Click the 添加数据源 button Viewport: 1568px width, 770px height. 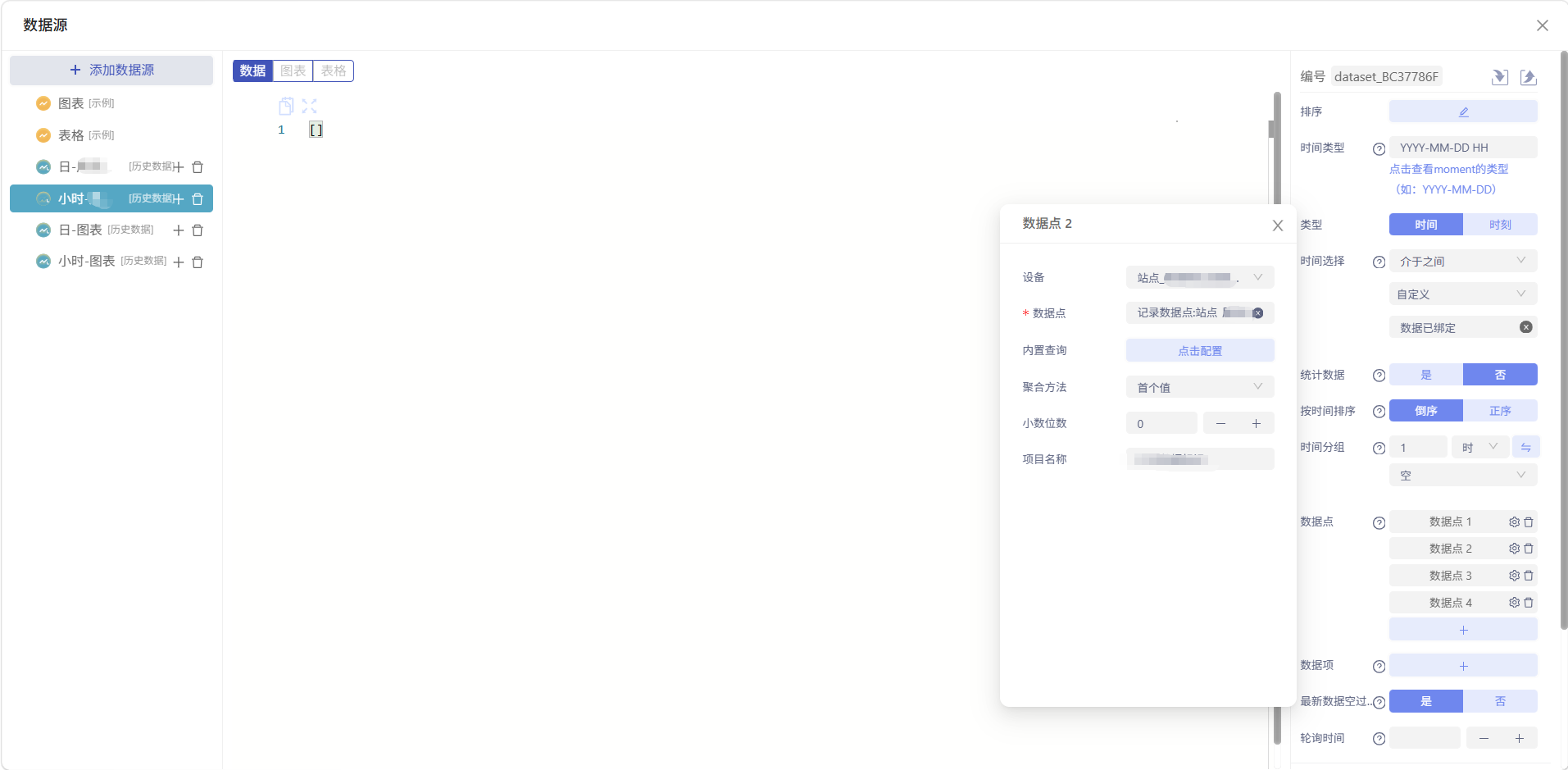pyautogui.click(x=111, y=71)
